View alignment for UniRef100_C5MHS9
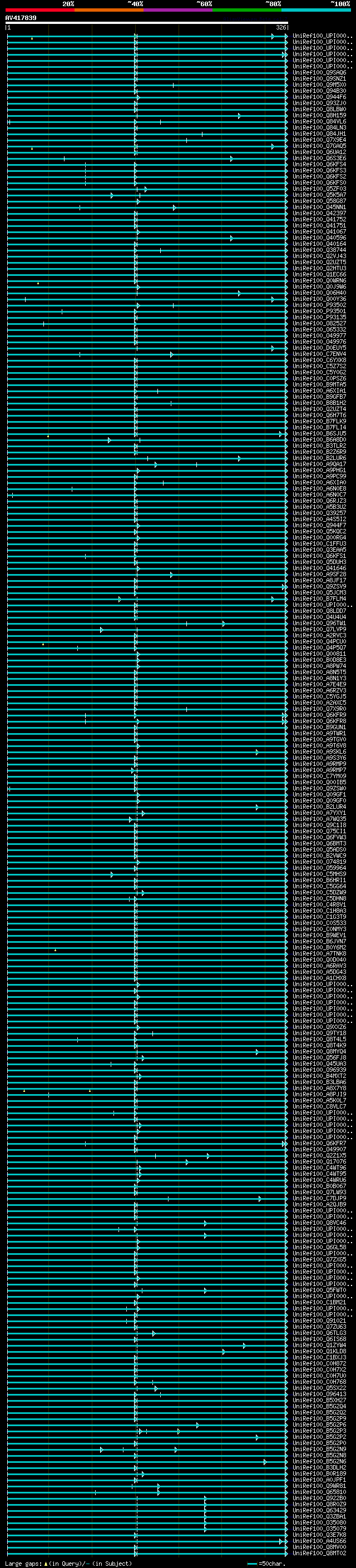 coord(319,875)
